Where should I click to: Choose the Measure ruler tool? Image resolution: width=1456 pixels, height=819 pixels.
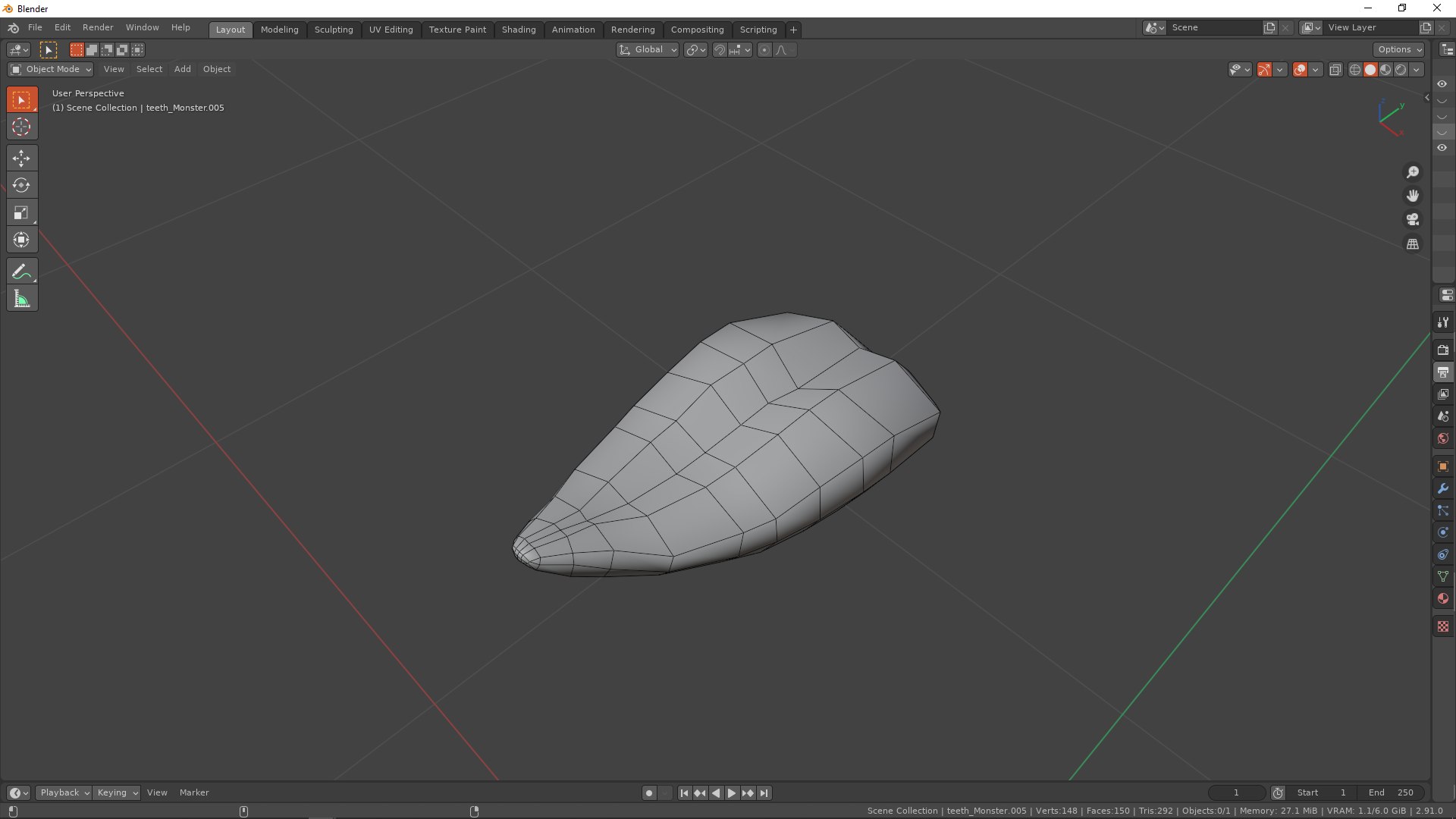pyautogui.click(x=21, y=299)
